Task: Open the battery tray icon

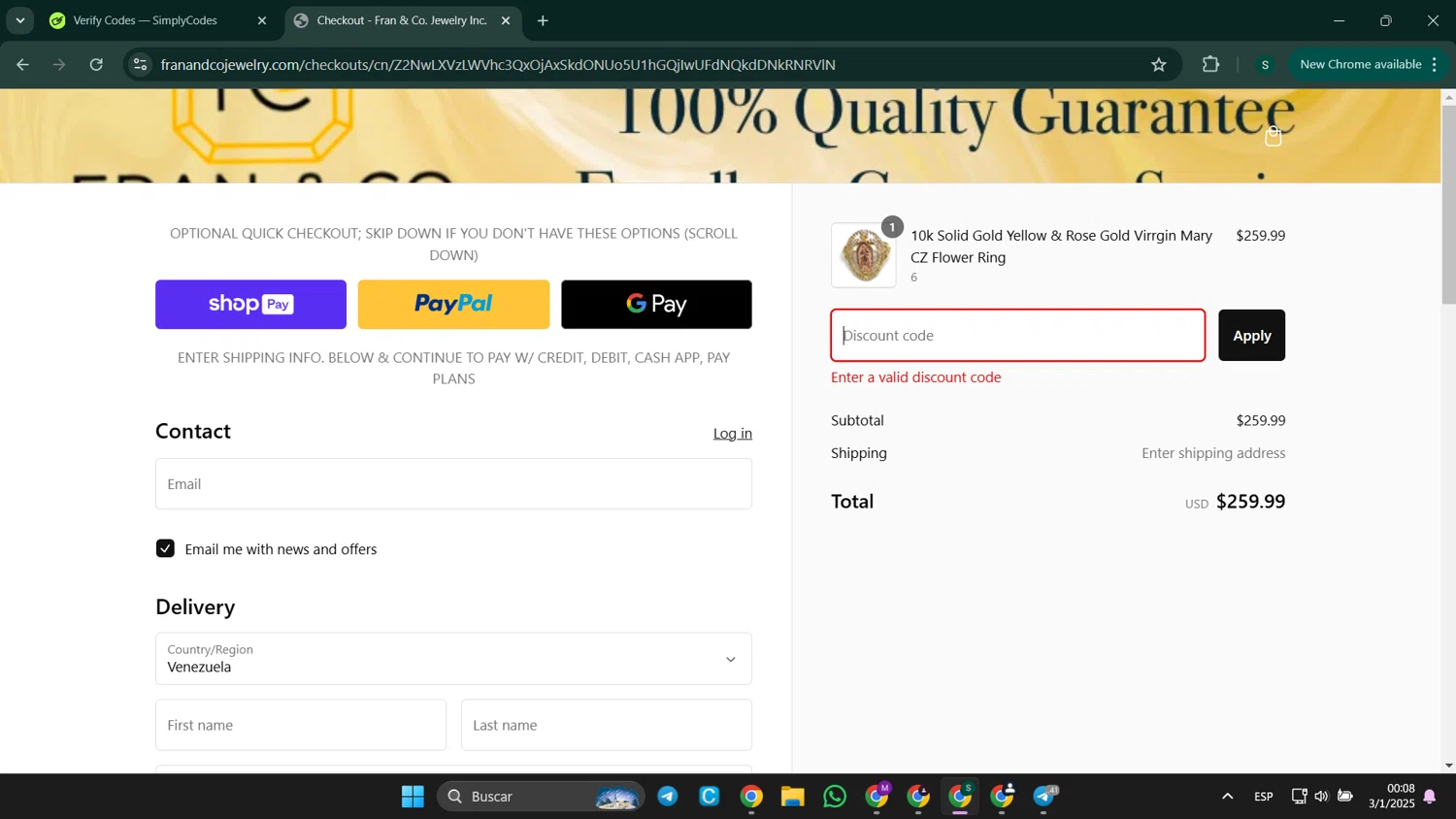Action: coord(1345,797)
